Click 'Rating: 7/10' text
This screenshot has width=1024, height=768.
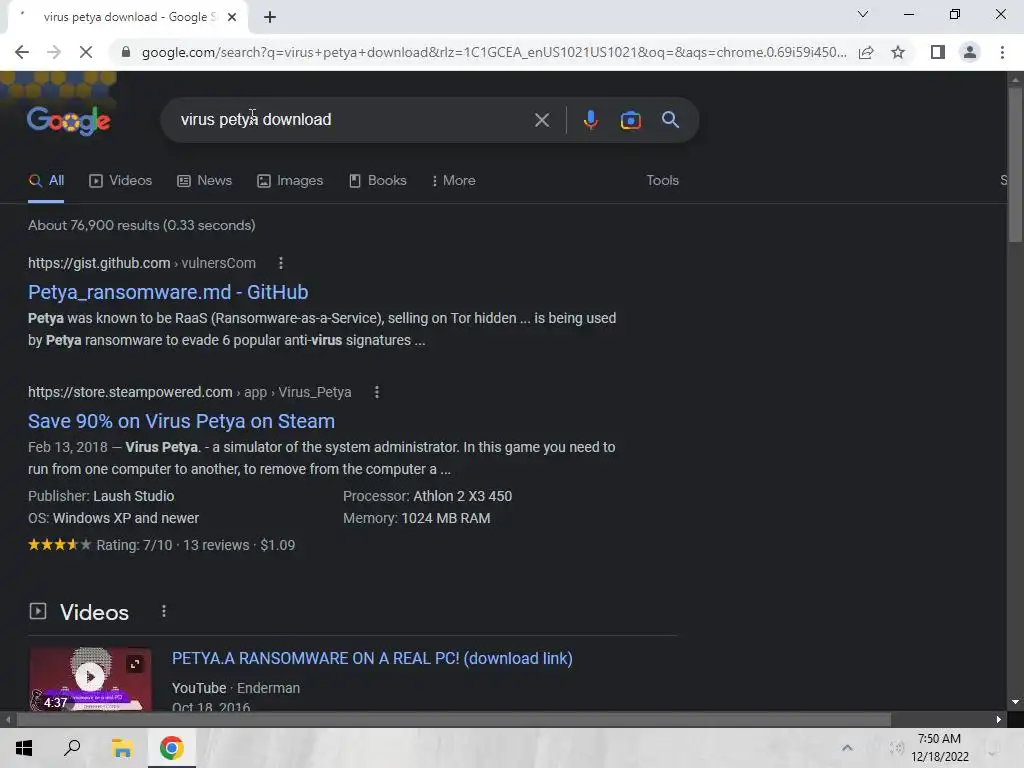tap(135, 545)
